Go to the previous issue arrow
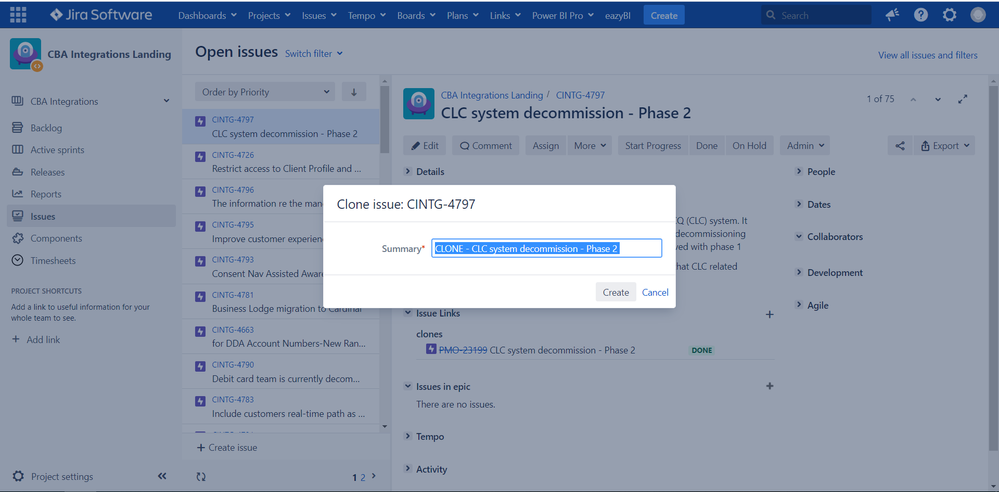 coord(913,99)
